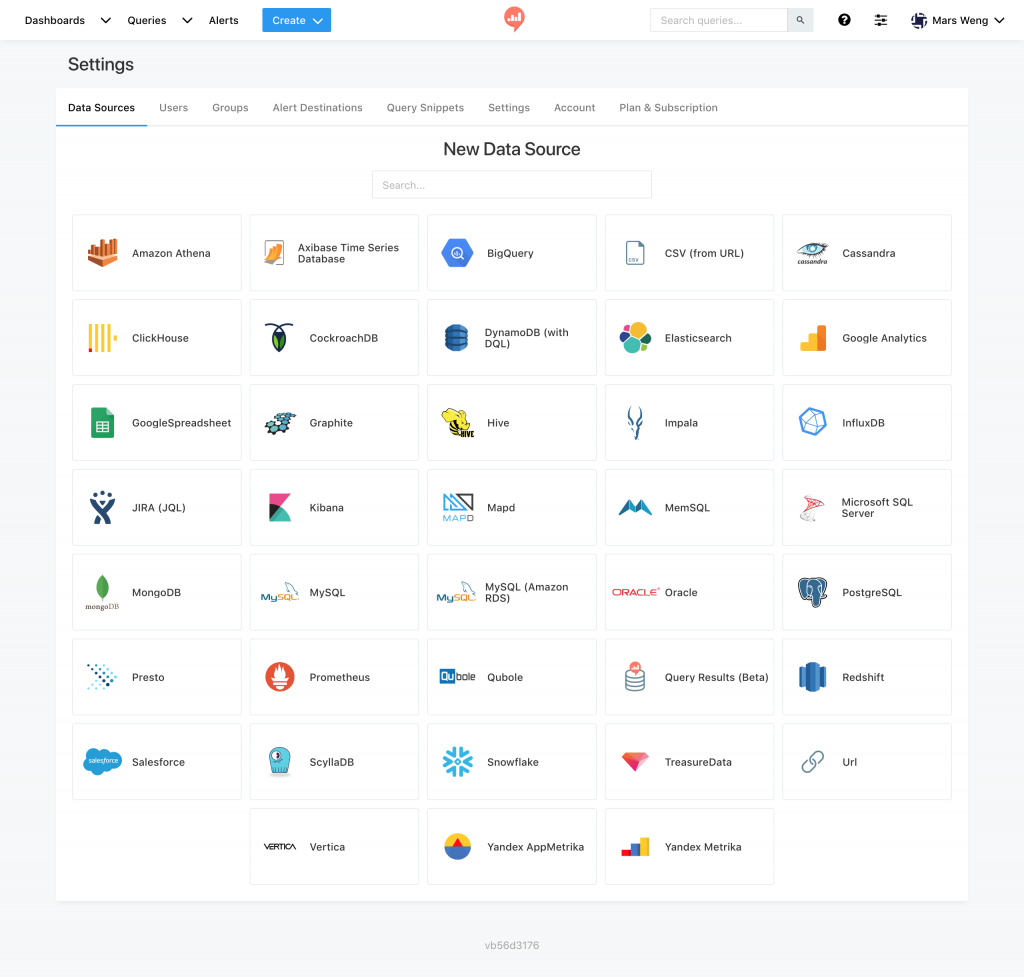Choose the Vertica data source
This screenshot has width=1024, height=977.
point(334,846)
